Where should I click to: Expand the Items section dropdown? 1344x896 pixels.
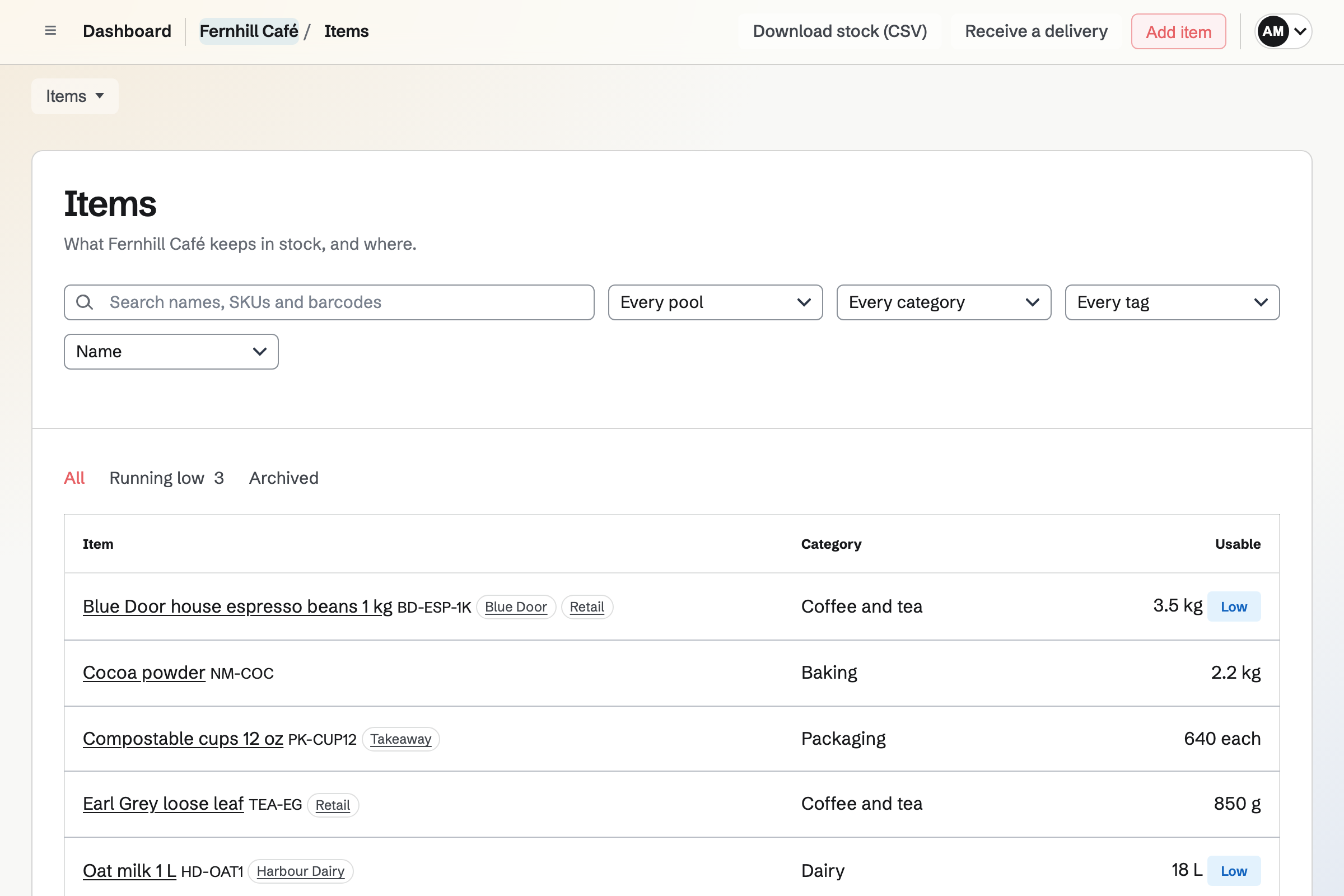[x=75, y=96]
